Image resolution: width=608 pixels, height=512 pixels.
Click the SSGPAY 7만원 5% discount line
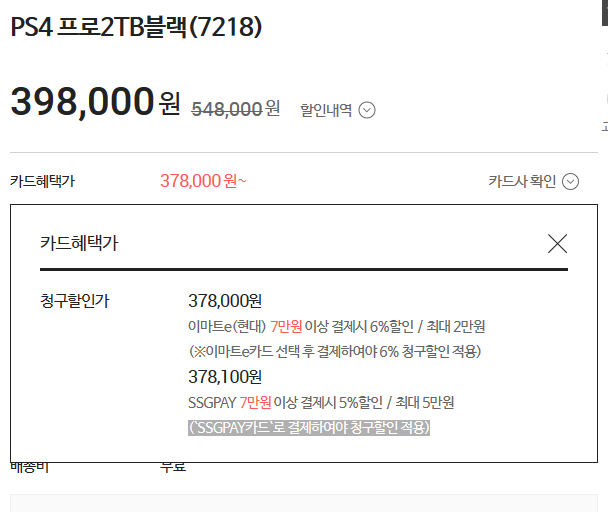click(x=320, y=402)
